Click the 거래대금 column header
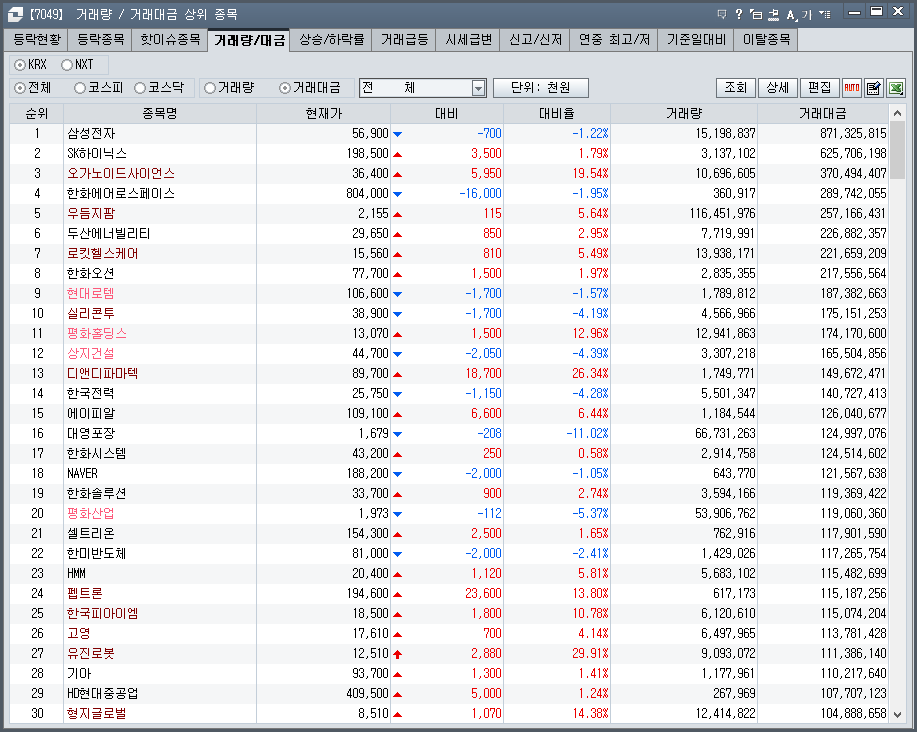Screen dimensions: 917x732 point(823,113)
